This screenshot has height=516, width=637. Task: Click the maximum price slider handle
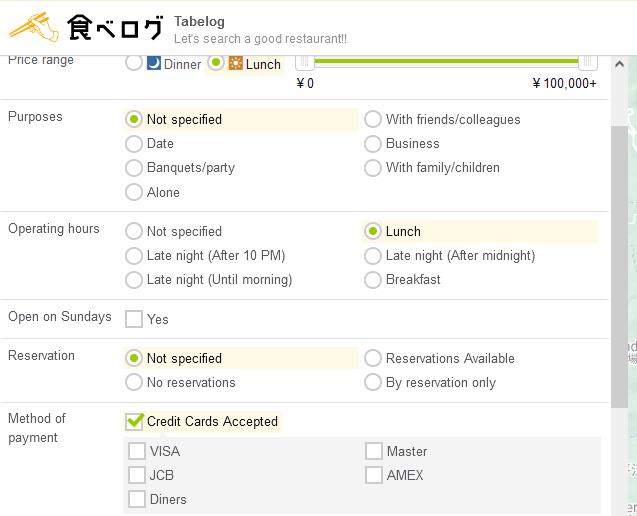click(x=587, y=62)
